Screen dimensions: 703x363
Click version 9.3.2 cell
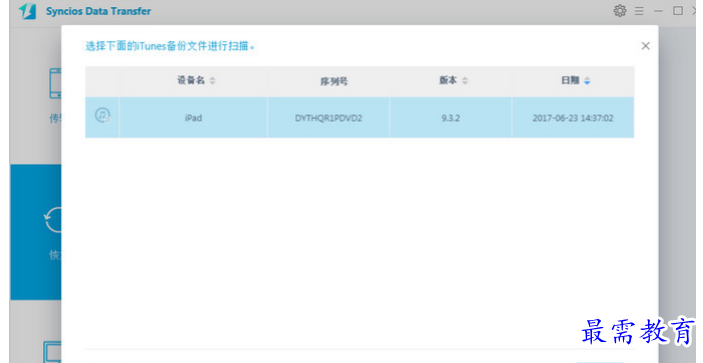tap(451, 118)
